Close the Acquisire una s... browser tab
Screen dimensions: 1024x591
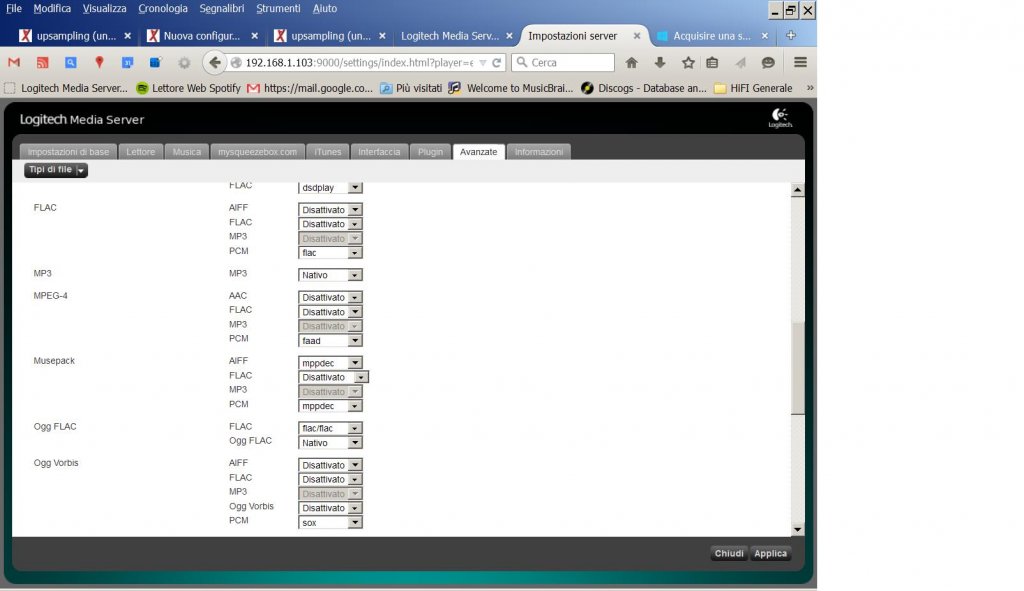(x=765, y=36)
